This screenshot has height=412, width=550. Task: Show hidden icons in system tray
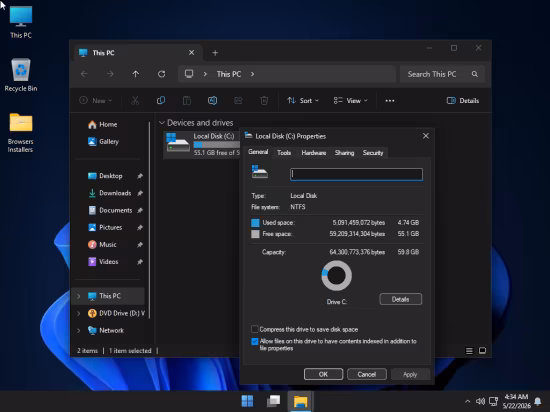tap(468, 401)
